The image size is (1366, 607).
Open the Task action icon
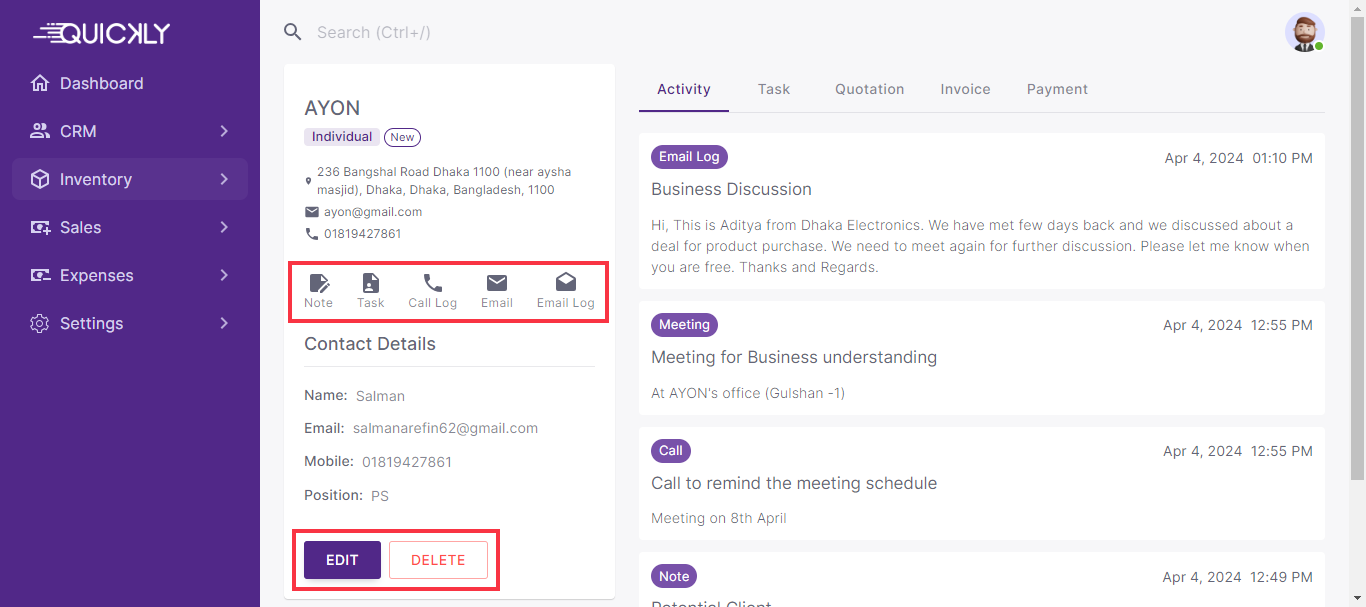(370, 284)
